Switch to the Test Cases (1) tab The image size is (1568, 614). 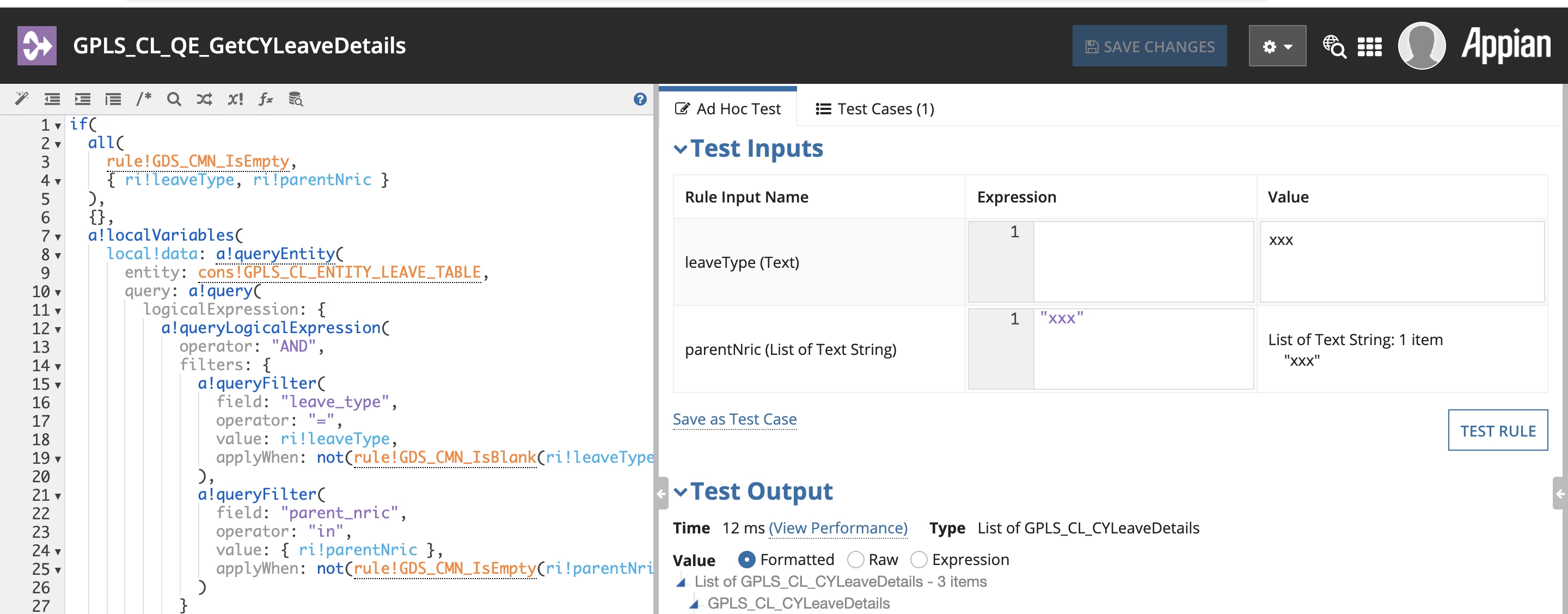[x=875, y=109]
